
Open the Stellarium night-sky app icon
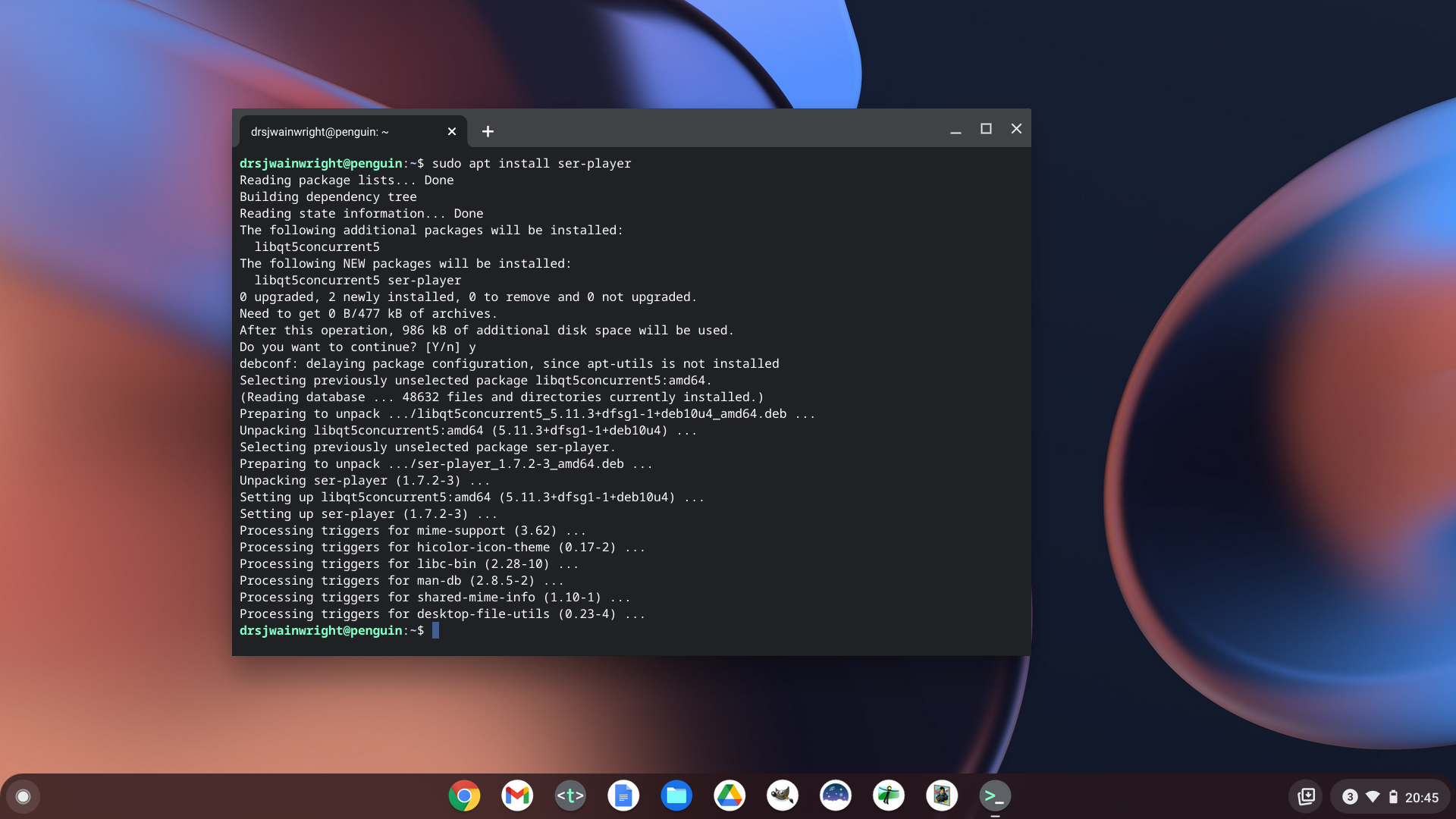[836, 795]
